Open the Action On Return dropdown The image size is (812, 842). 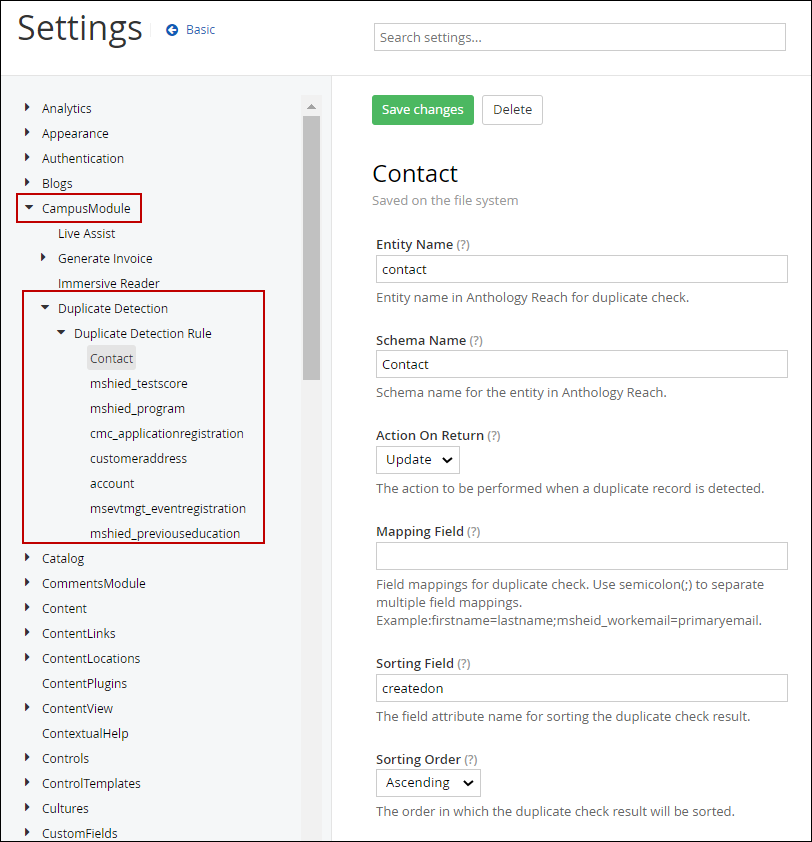pos(418,460)
